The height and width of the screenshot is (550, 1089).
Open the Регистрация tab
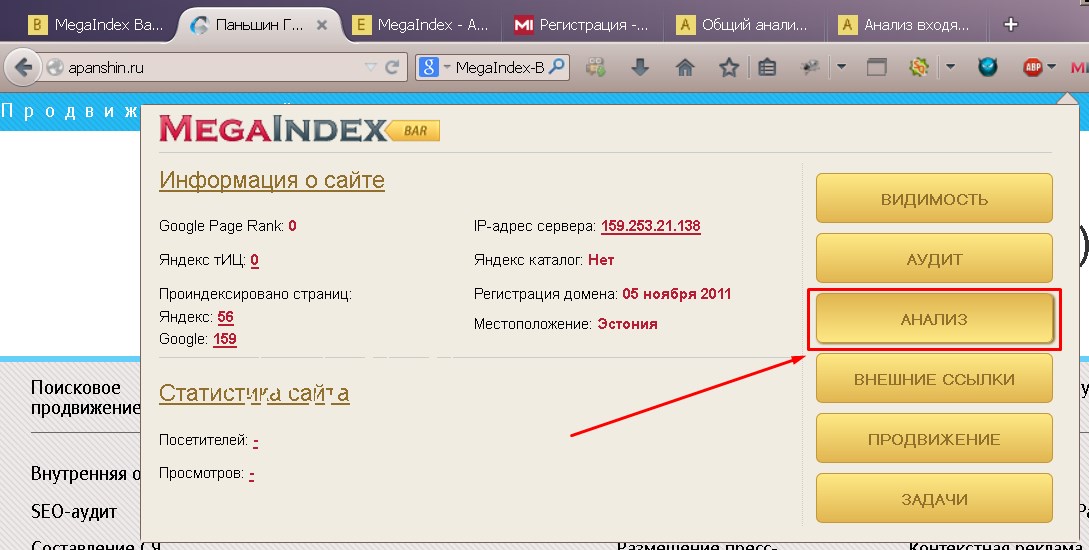[x=582, y=25]
